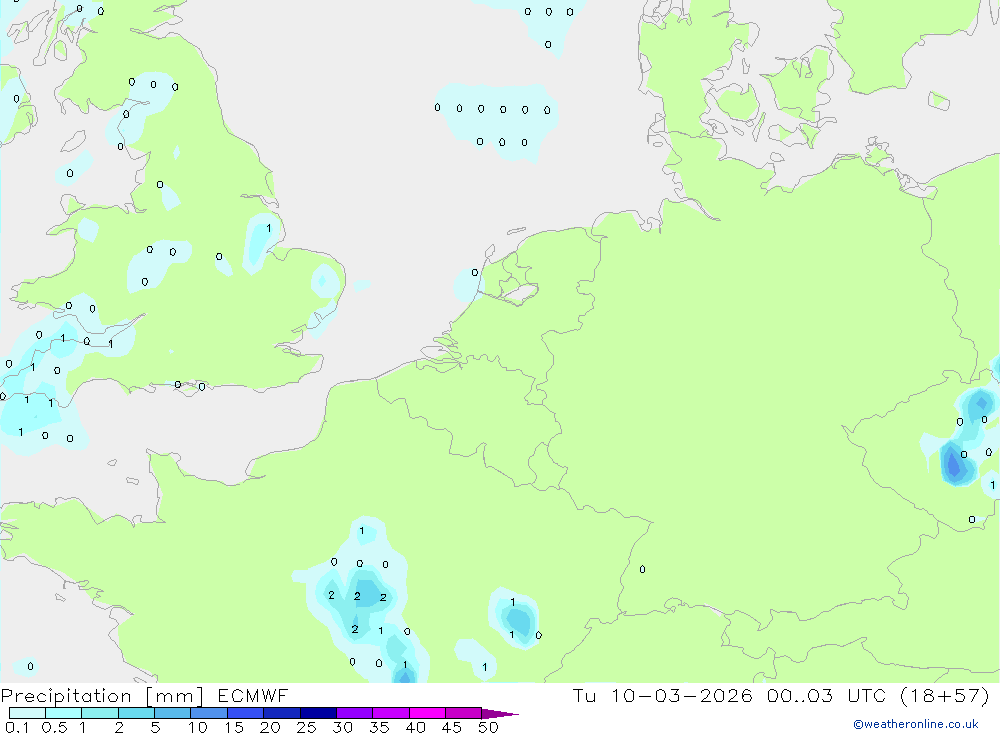
Task: Pick the 10–15 mm legend swatch
Action: [x=209, y=713]
